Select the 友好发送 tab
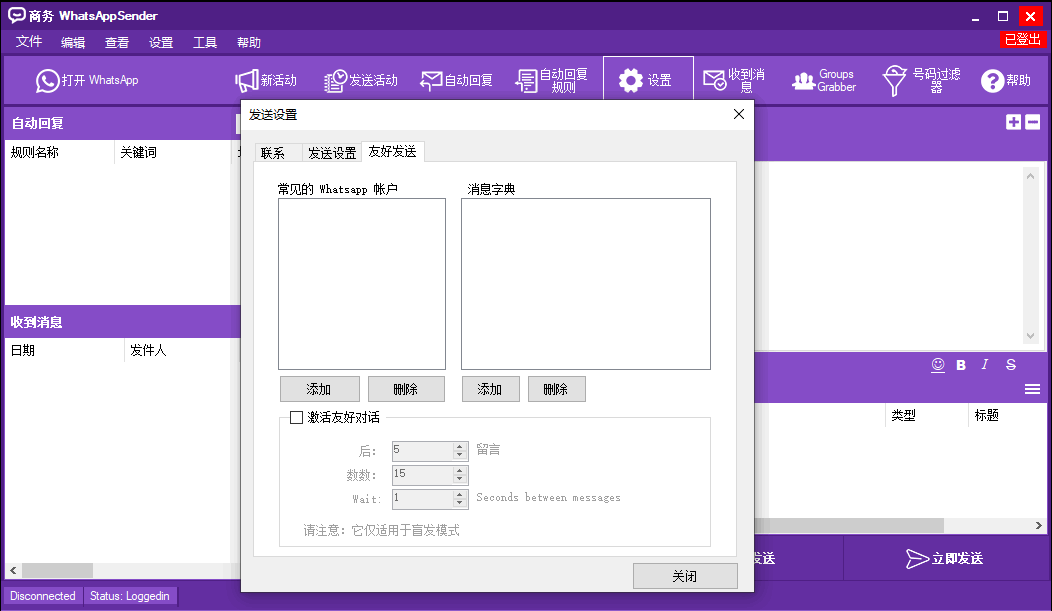 coord(392,152)
